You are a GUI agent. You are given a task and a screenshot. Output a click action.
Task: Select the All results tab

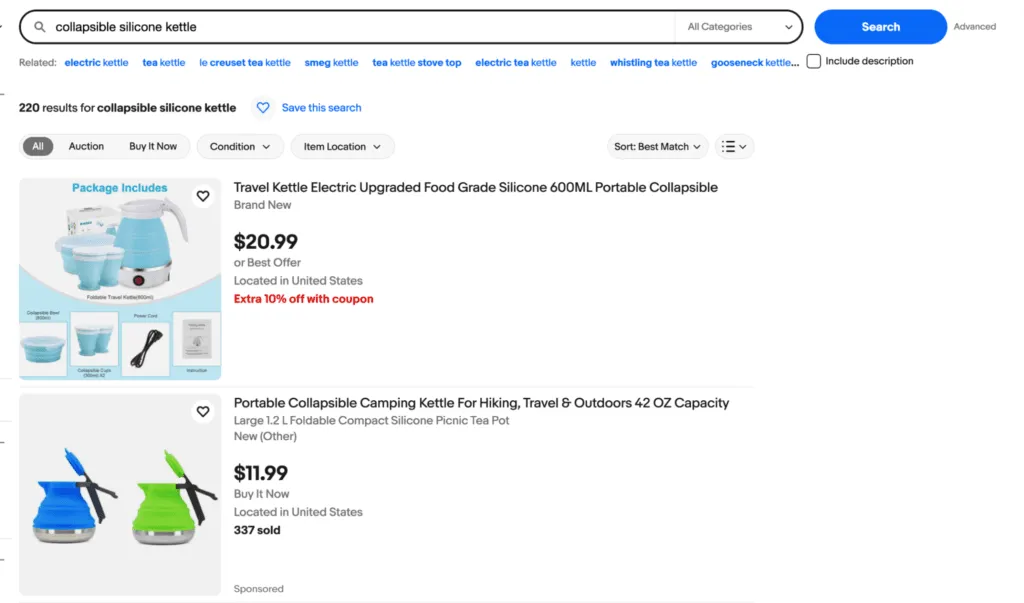(x=38, y=146)
